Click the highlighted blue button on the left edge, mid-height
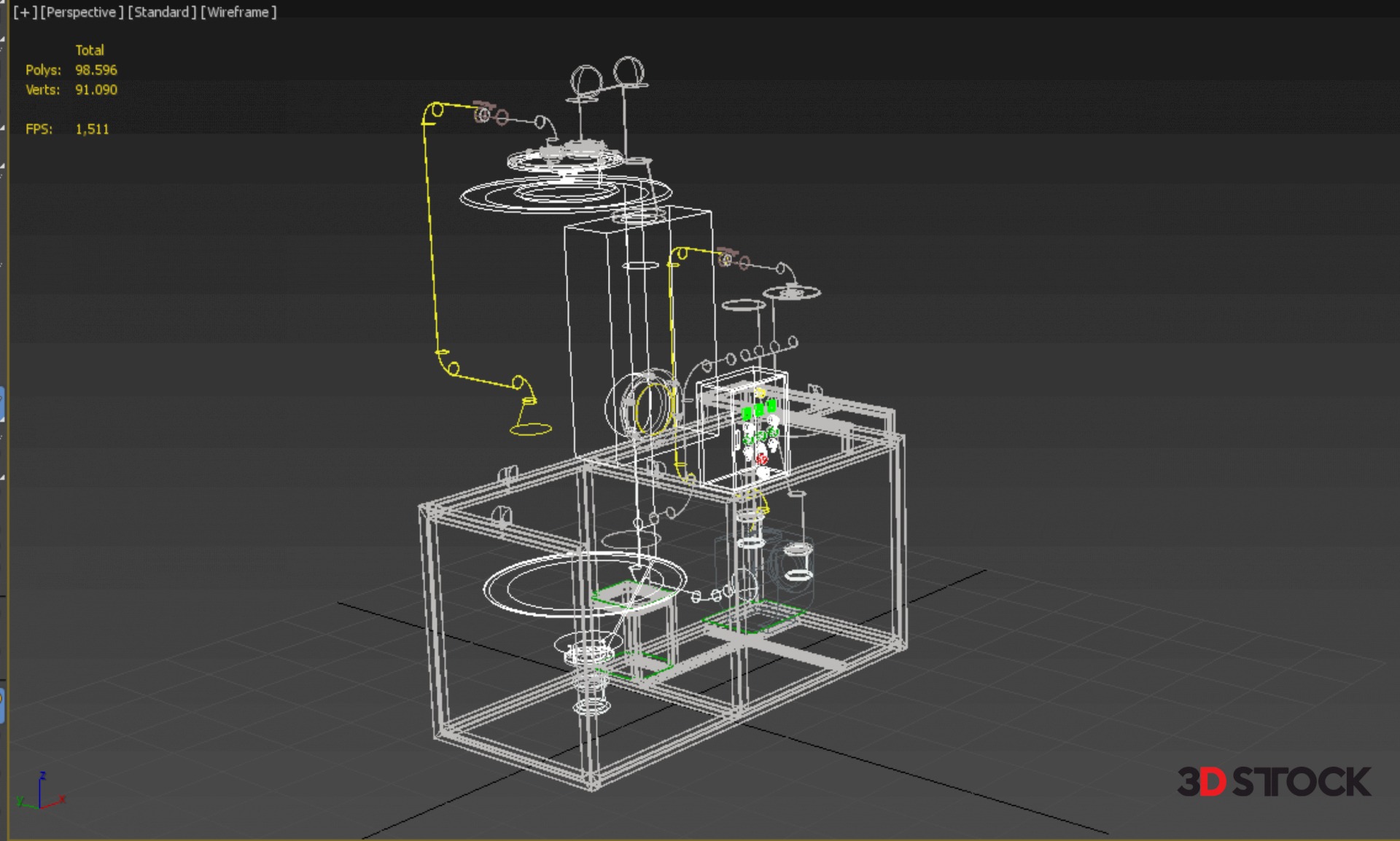 coord(2,404)
